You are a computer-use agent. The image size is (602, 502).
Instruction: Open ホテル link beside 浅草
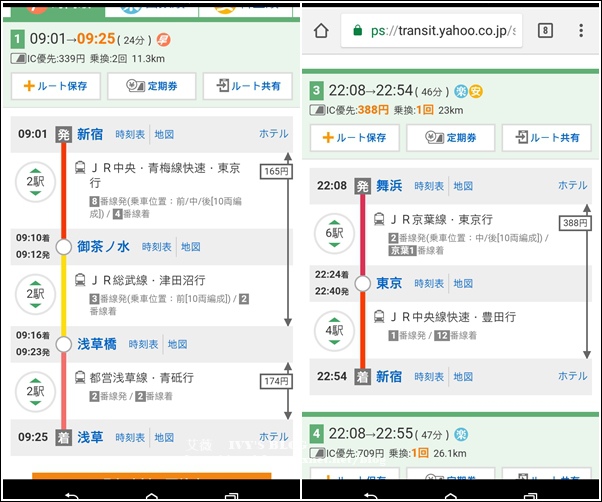point(274,437)
